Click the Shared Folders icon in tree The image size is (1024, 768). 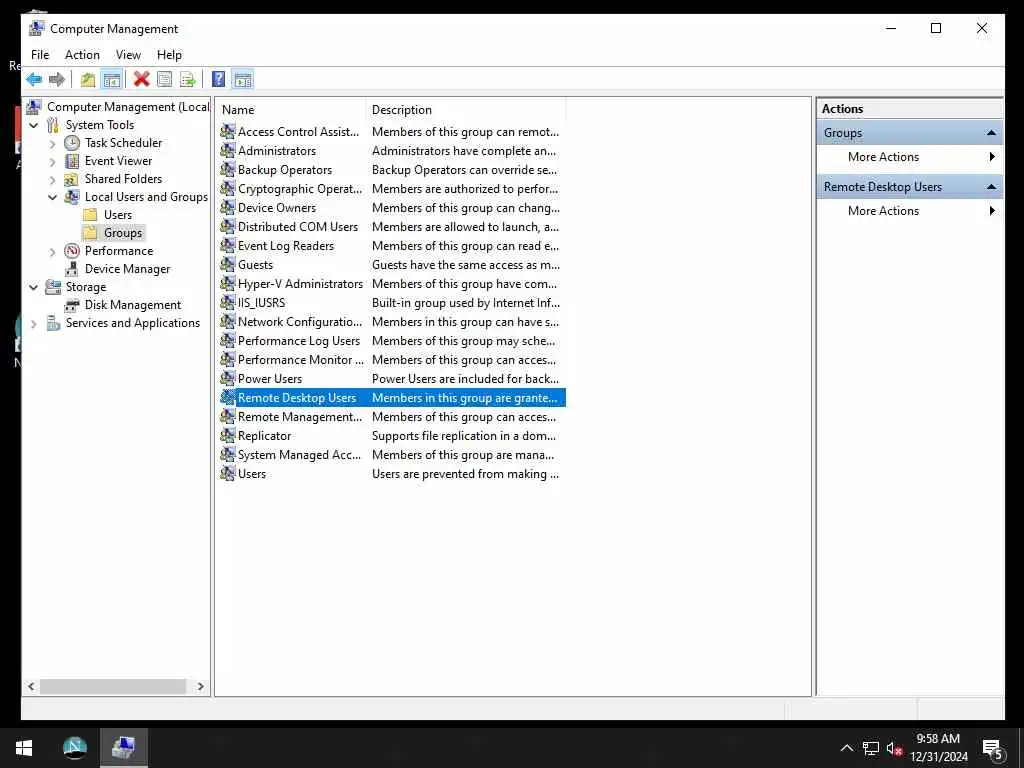(72, 179)
